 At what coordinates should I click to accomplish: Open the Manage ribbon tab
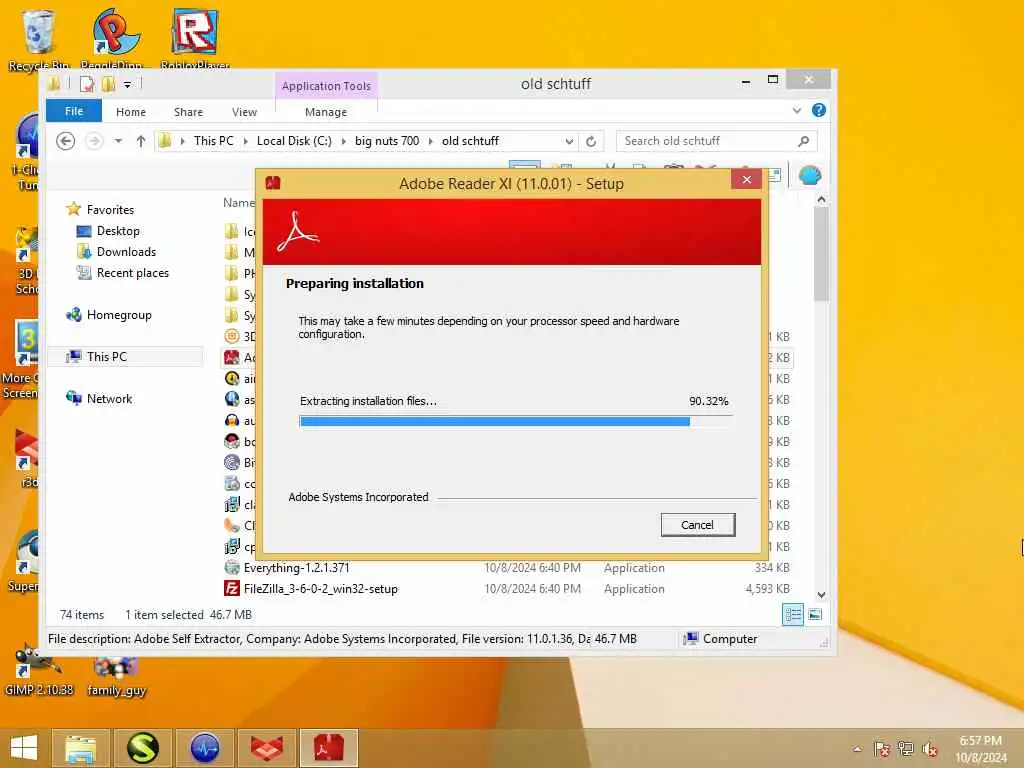pos(326,112)
